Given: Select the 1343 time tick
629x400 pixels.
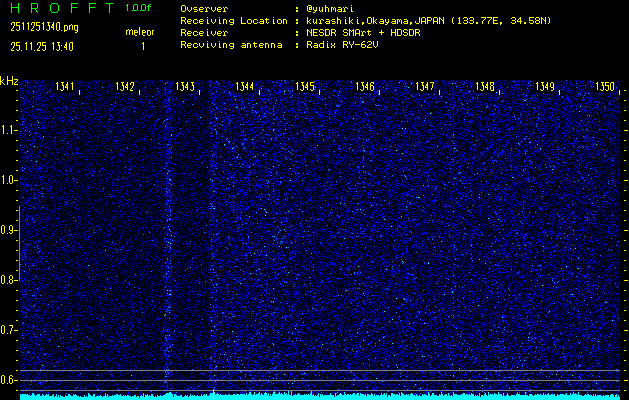Looking at the screenshot, I should [185, 87].
